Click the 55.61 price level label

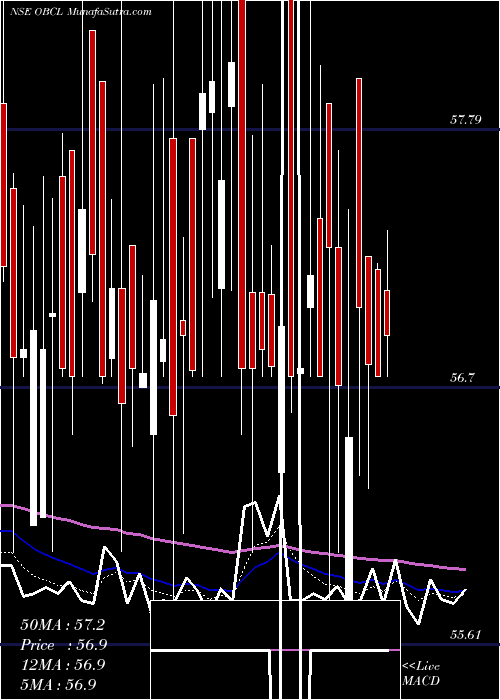(465, 635)
